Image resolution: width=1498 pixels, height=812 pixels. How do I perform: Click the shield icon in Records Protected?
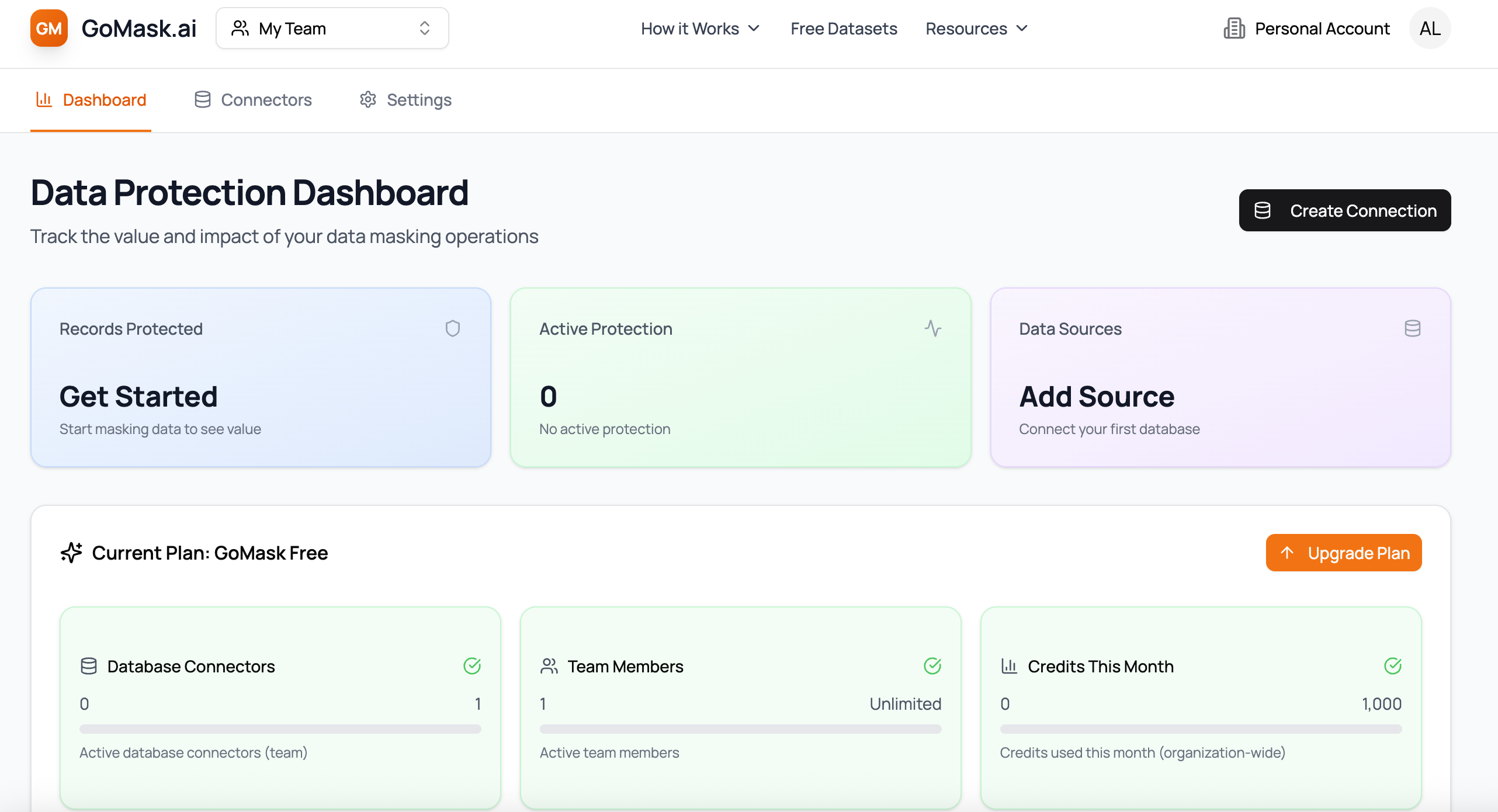point(453,328)
